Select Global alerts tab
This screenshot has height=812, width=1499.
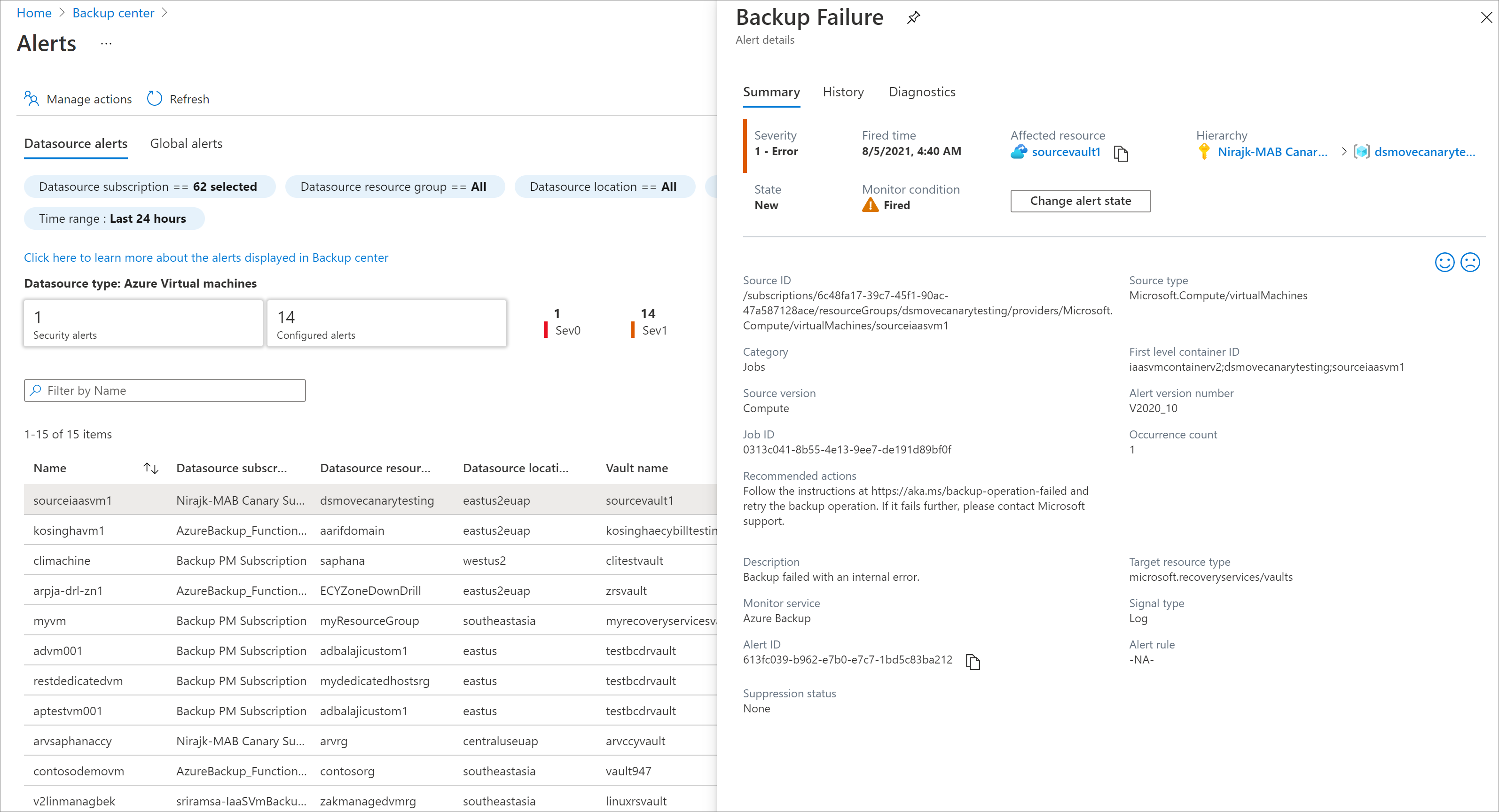point(187,143)
